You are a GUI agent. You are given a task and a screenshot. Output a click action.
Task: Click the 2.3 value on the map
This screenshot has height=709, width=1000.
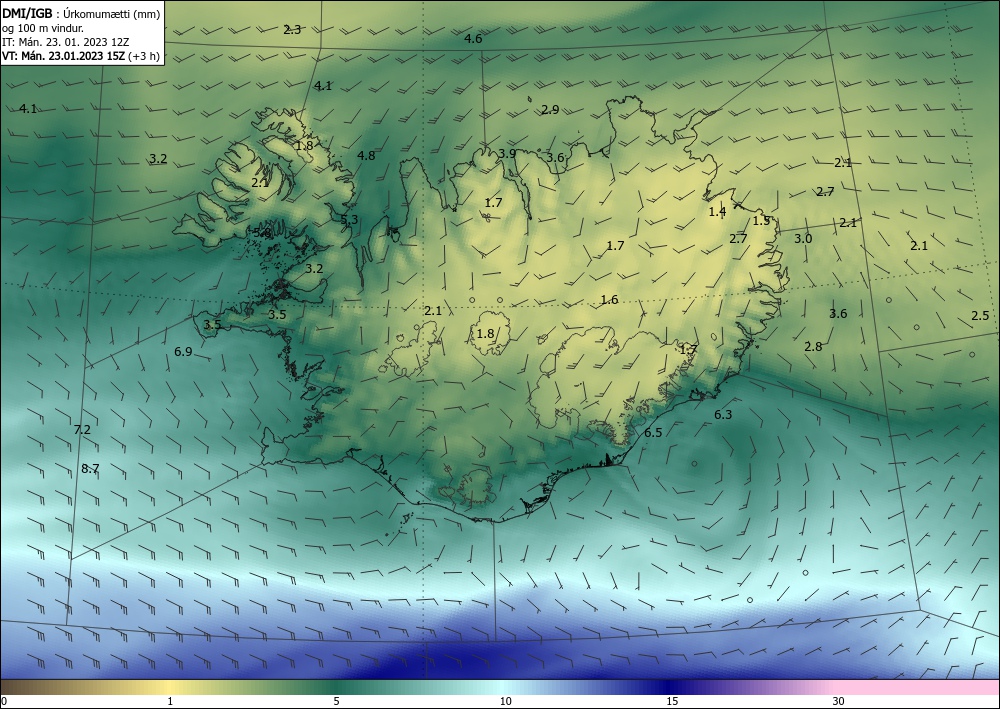292,29
